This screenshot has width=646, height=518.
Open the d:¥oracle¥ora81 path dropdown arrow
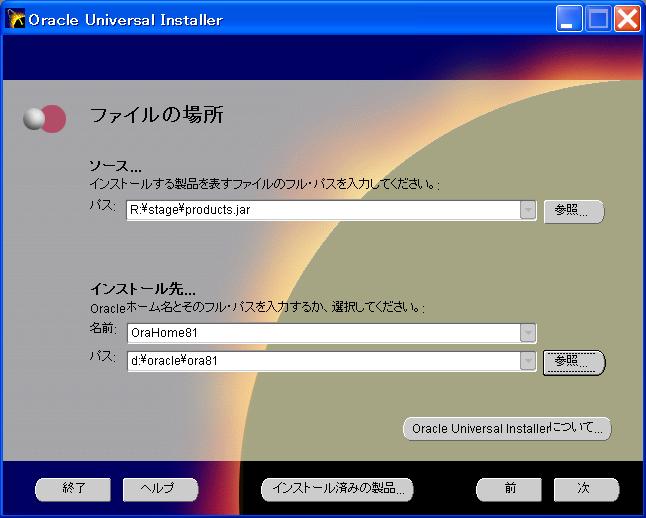pyautogui.click(x=528, y=361)
